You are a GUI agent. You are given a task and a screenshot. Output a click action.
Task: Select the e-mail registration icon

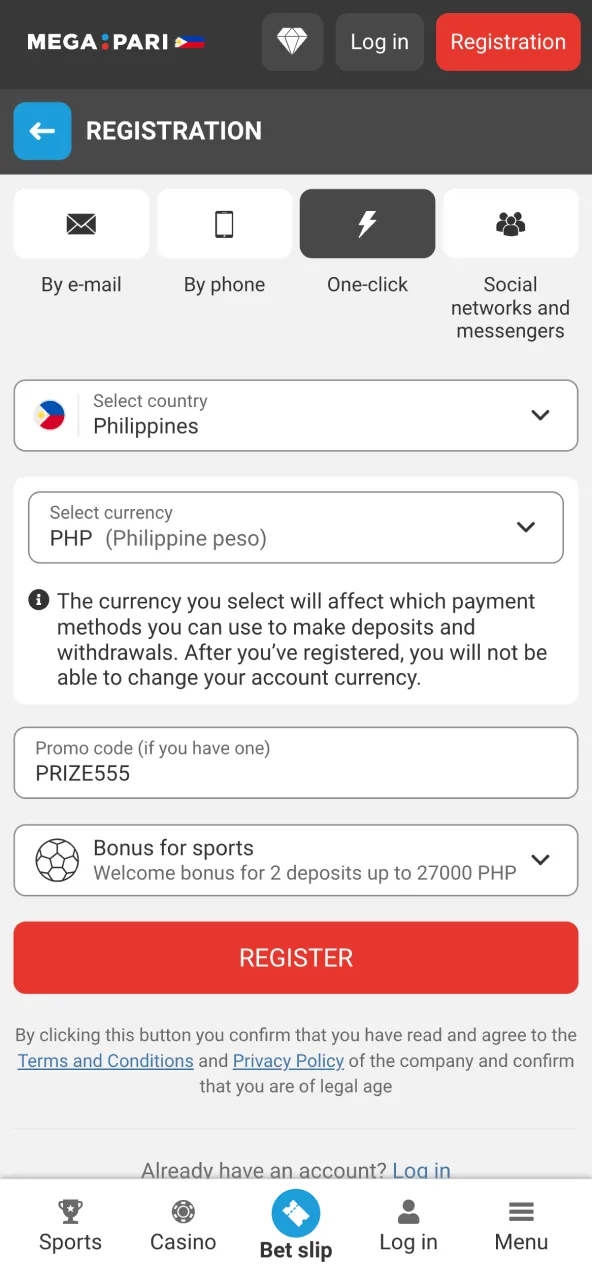click(x=81, y=223)
